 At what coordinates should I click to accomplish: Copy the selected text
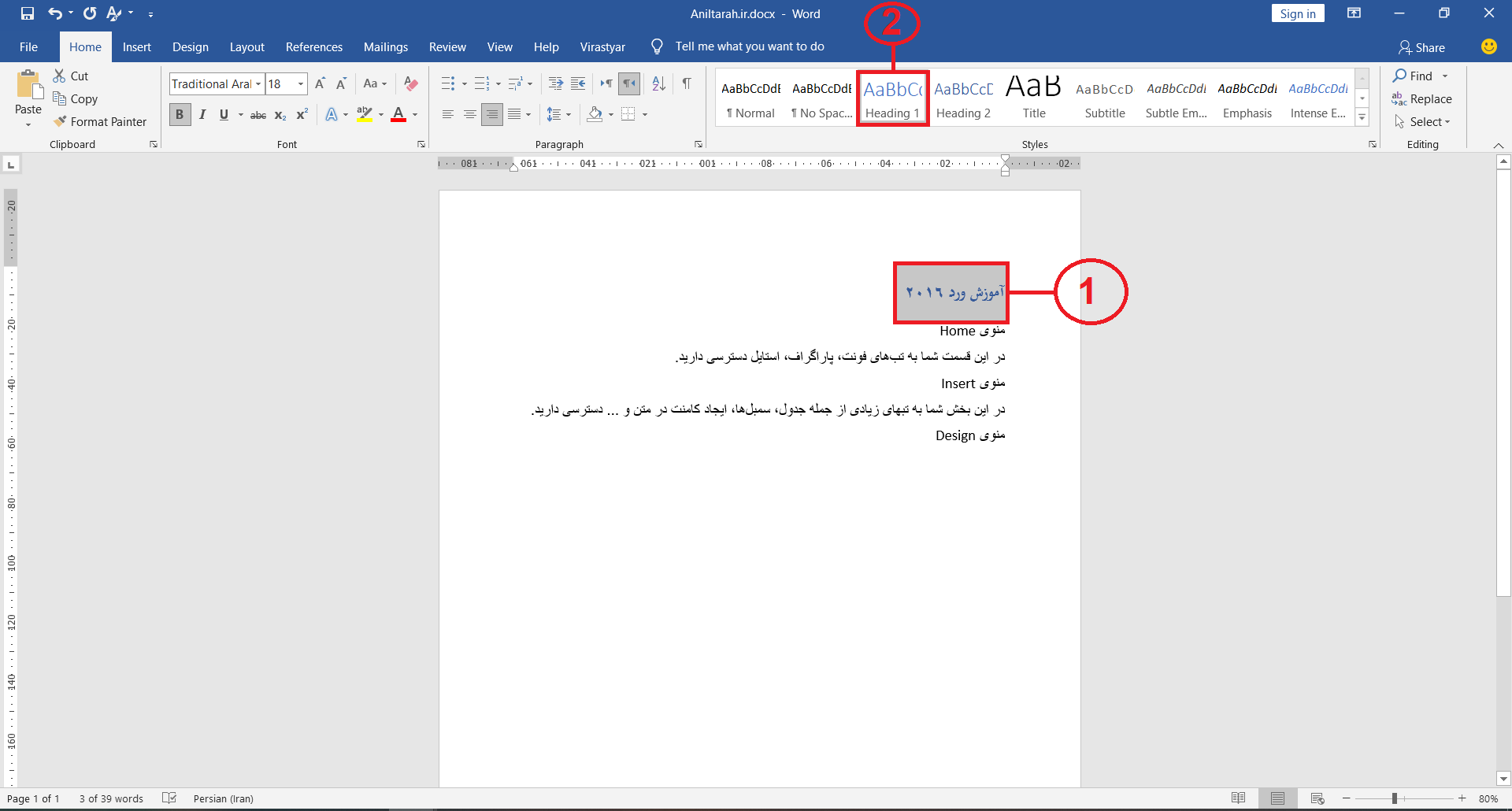[x=75, y=98]
